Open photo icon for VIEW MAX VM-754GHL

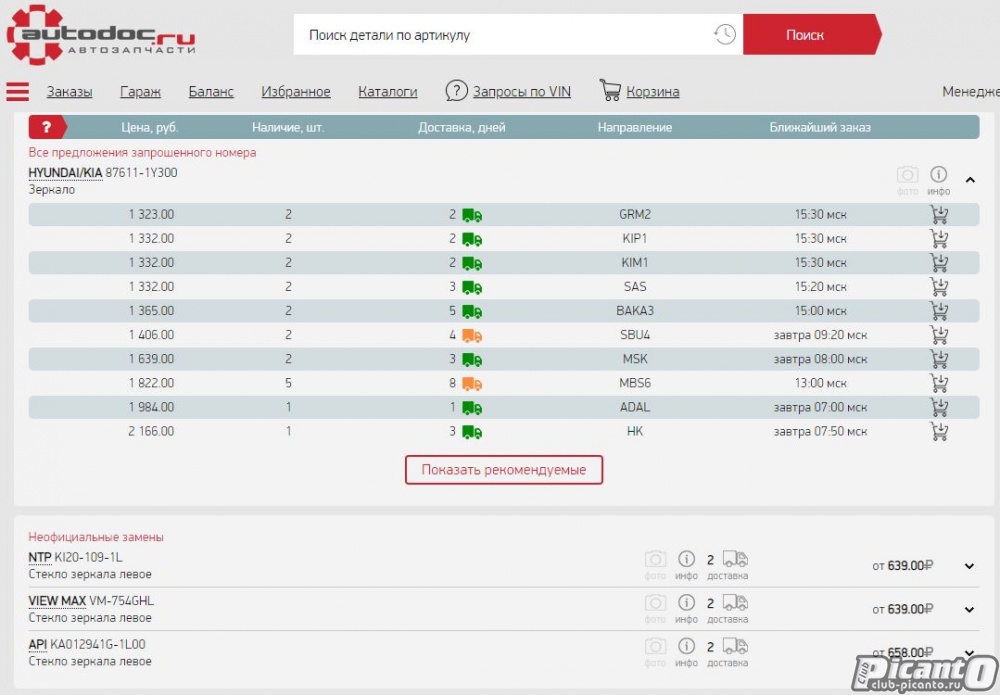(655, 603)
